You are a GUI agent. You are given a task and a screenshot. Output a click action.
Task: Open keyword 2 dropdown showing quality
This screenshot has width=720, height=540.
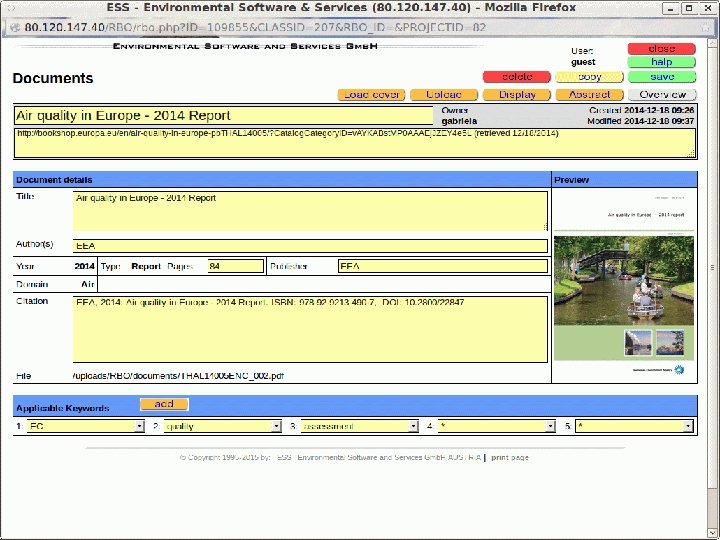coord(223,426)
